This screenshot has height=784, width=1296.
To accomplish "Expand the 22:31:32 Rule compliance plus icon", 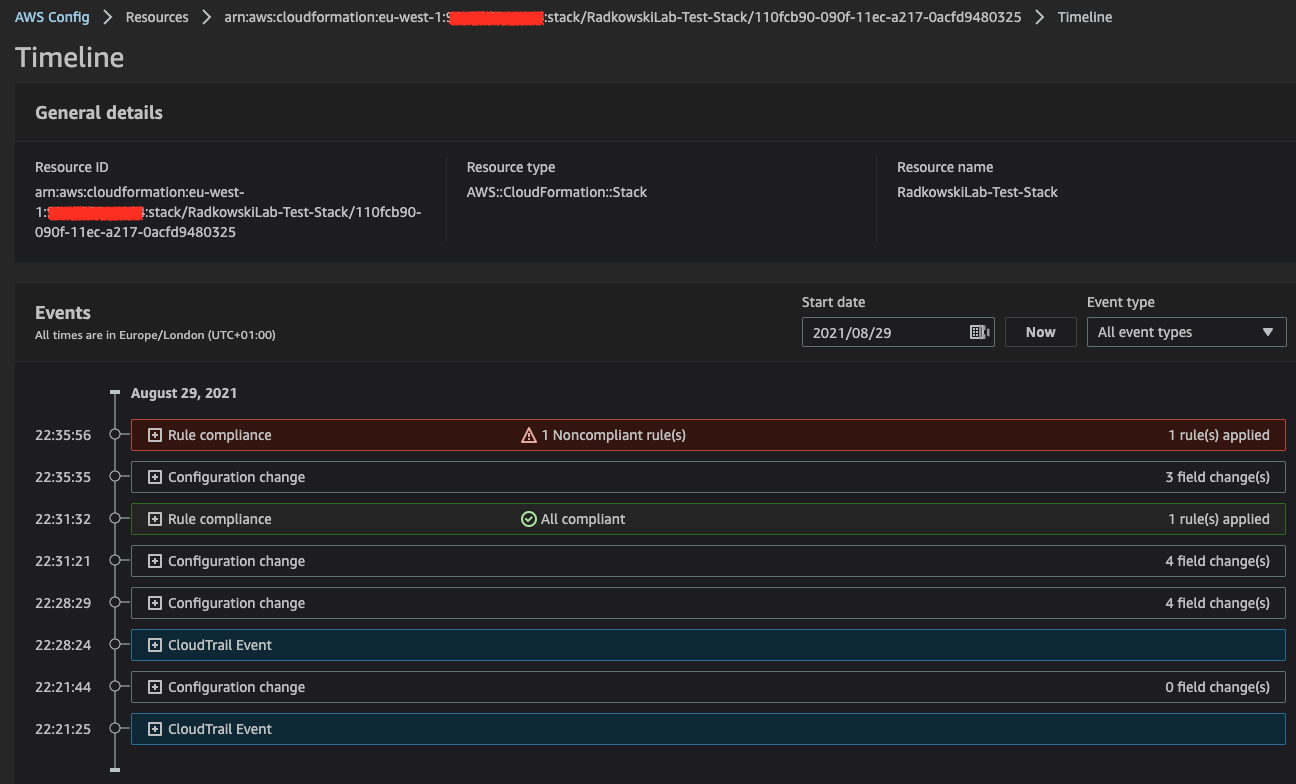I will click(x=155, y=519).
